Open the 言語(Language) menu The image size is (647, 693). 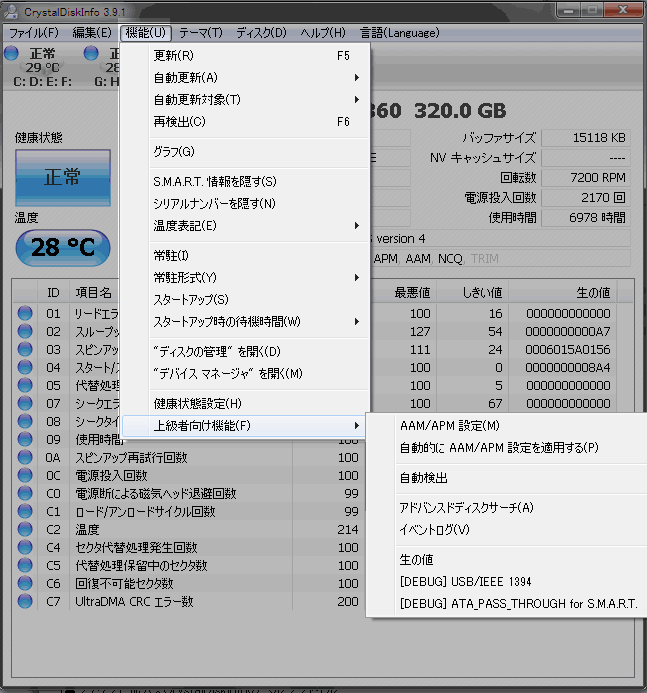[x=400, y=33]
